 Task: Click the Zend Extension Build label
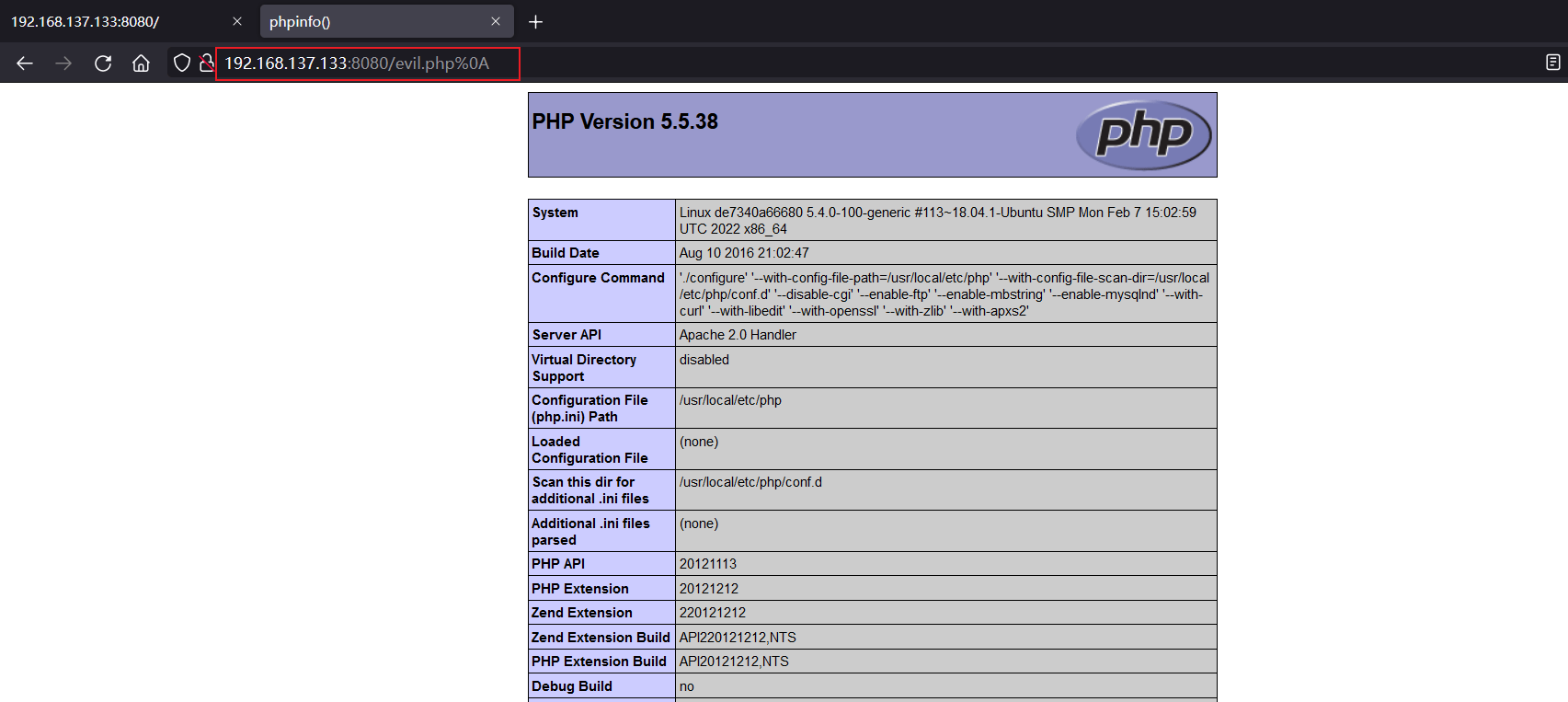601,638
